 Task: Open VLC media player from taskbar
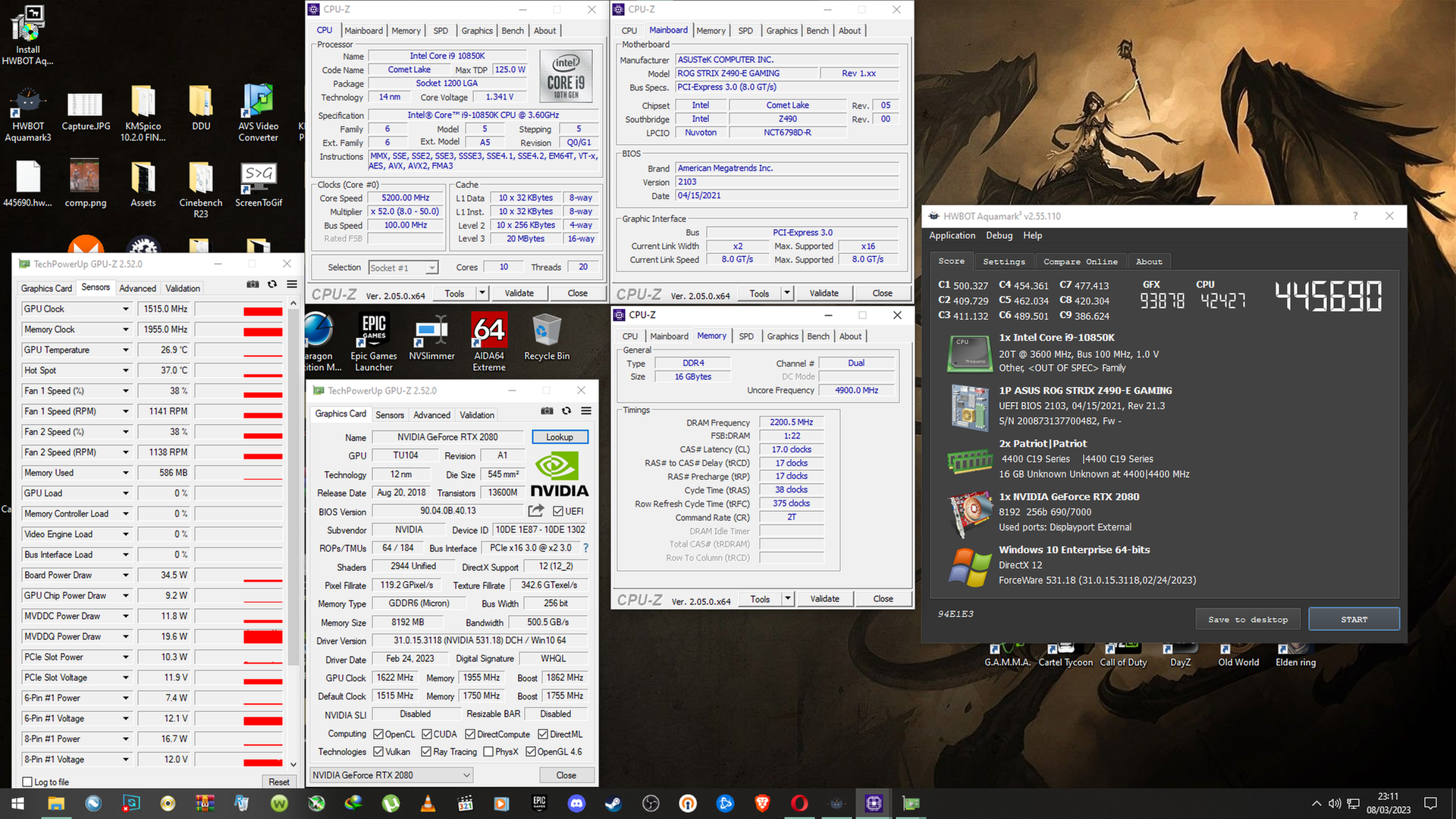428,804
